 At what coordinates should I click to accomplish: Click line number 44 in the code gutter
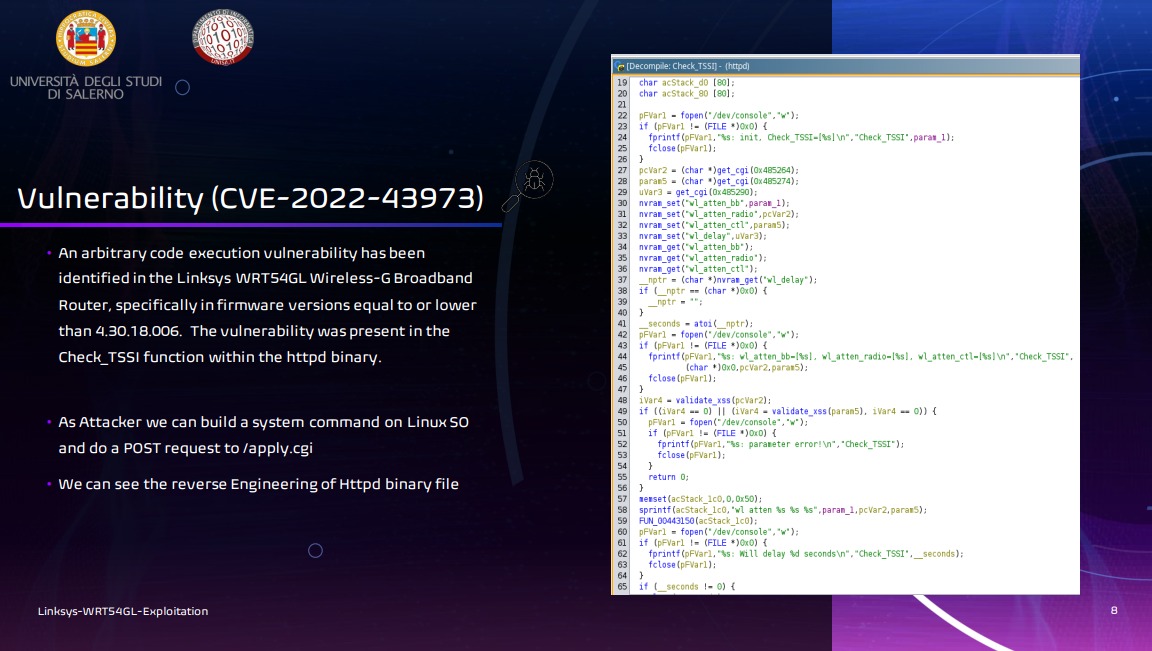(x=622, y=357)
